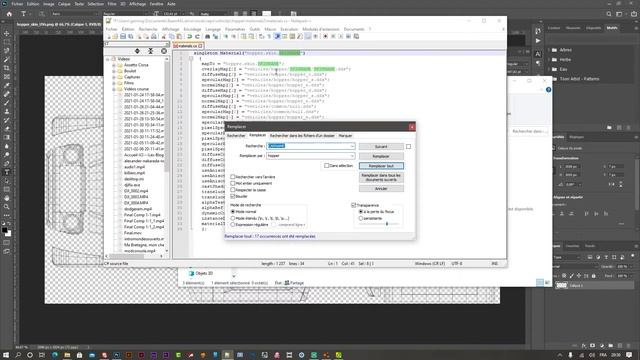
Task: Check 'Dans sélection' checkbox
Action: click(327, 166)
